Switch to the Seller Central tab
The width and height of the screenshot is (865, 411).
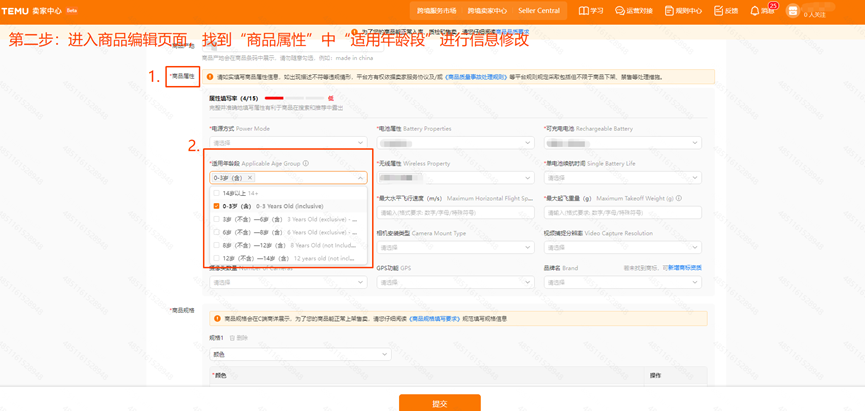539,11
